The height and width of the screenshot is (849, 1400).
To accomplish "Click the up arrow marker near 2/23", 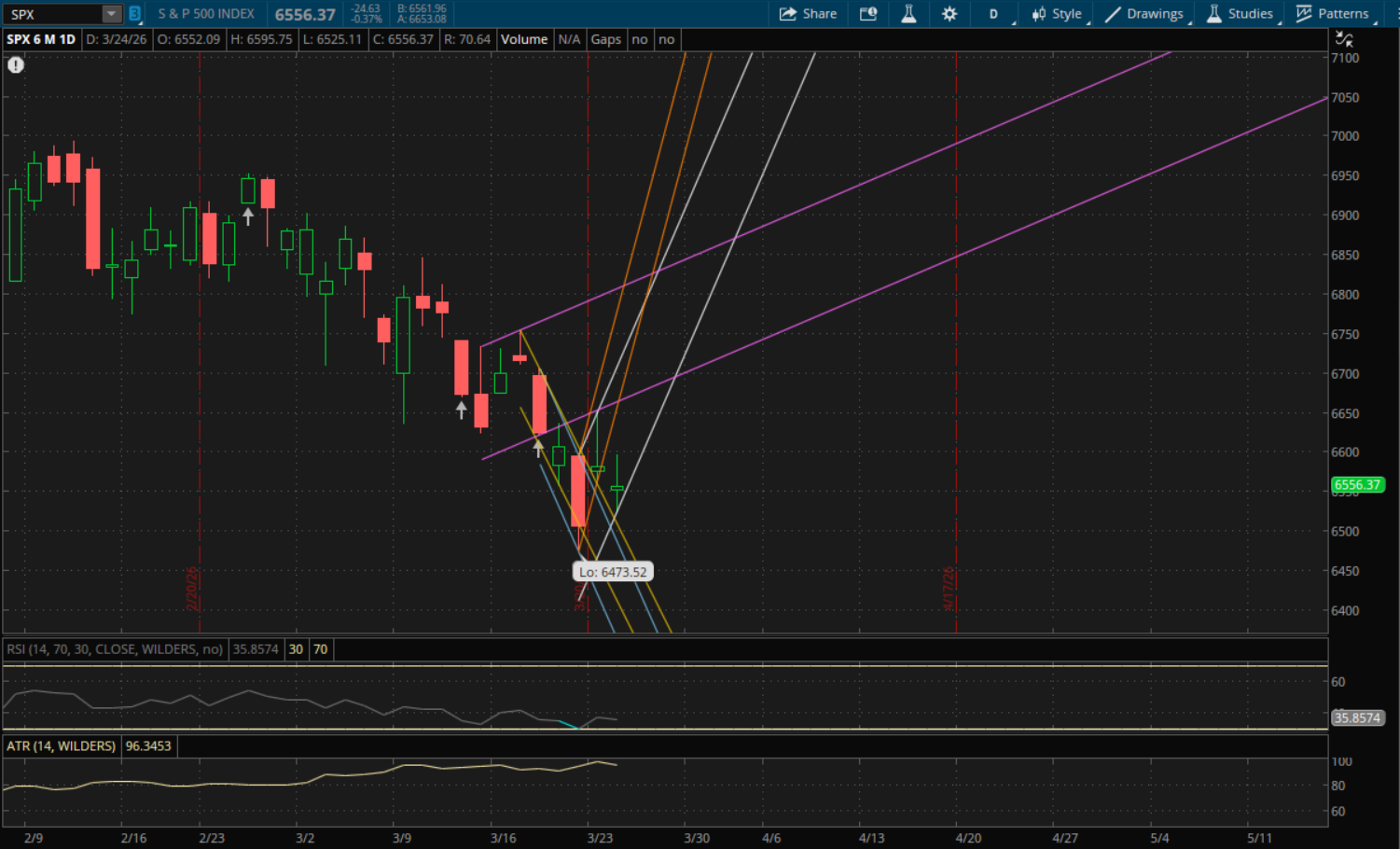I will (248, 216).
